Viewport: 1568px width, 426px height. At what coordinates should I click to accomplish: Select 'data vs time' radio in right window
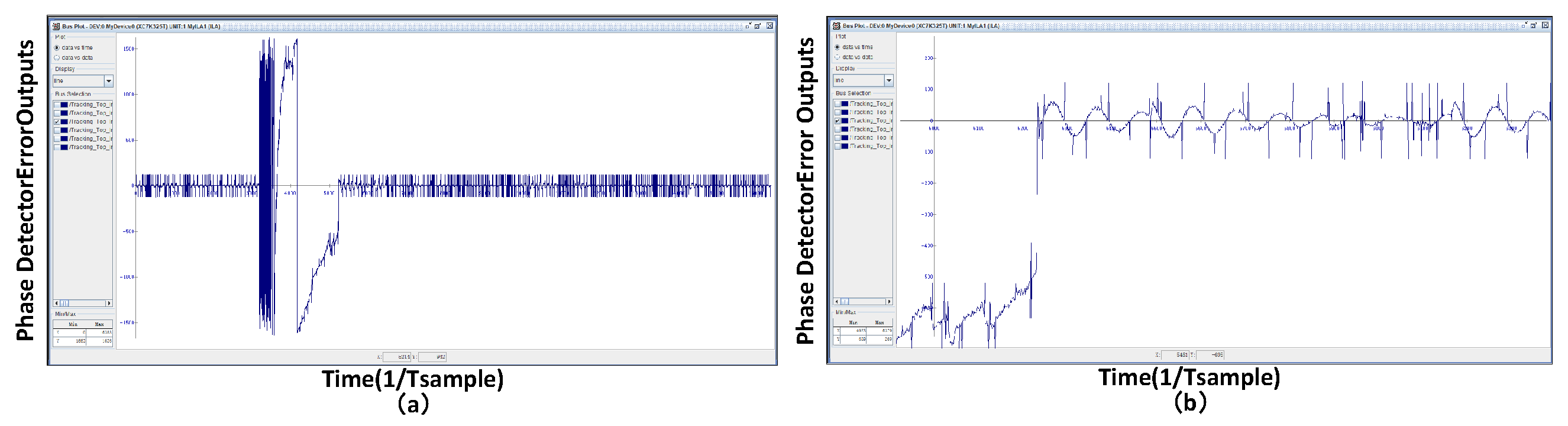[x=838, y=47]
